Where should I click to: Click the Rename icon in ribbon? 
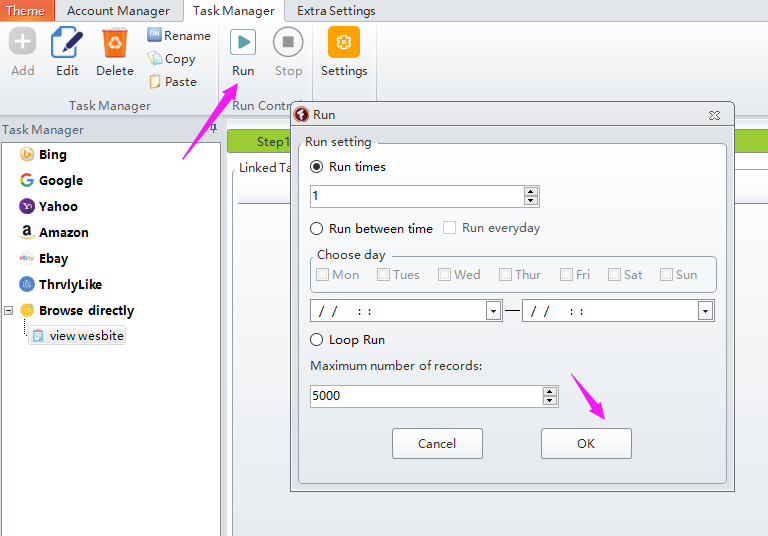[x=155, y=35]
